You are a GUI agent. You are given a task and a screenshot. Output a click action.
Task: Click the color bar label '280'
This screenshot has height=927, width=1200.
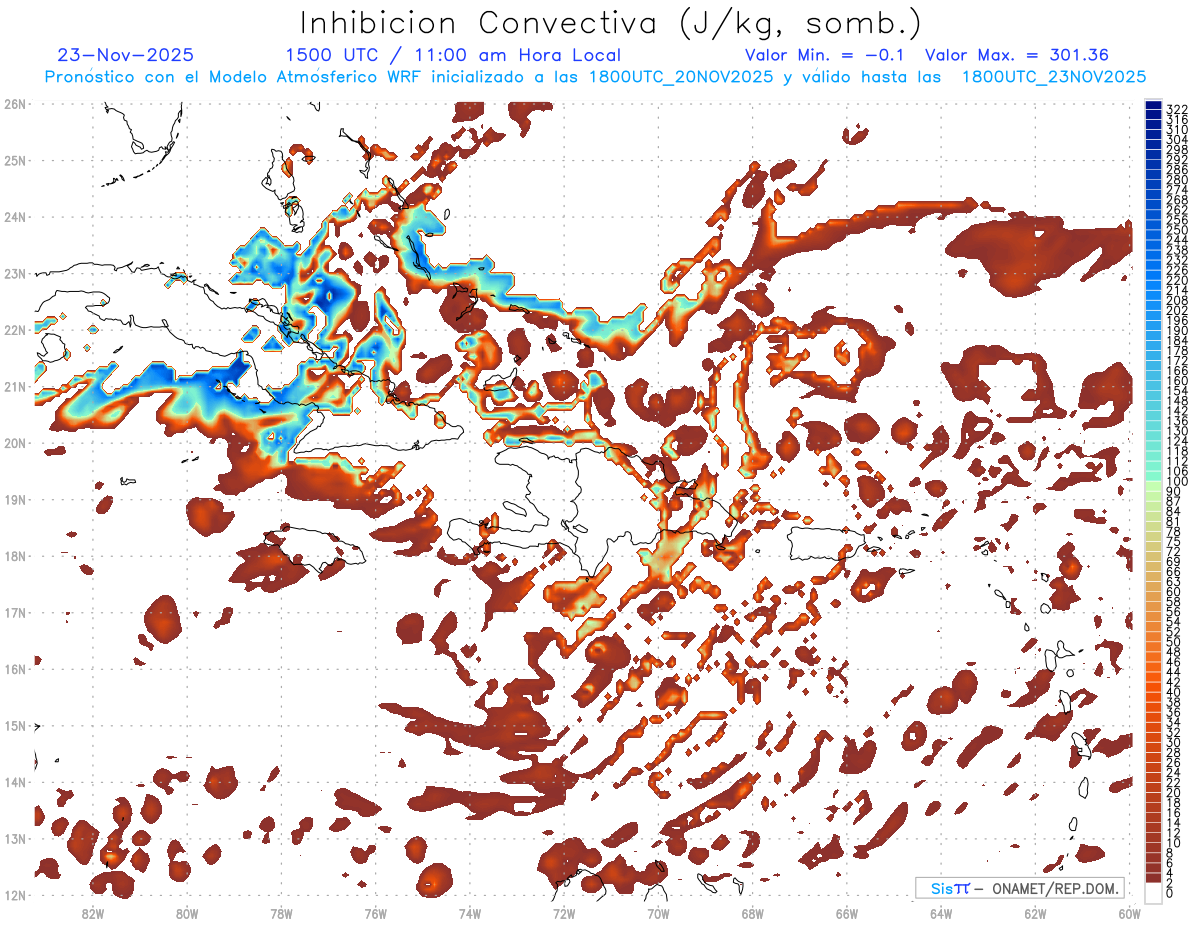[1177, 180]
